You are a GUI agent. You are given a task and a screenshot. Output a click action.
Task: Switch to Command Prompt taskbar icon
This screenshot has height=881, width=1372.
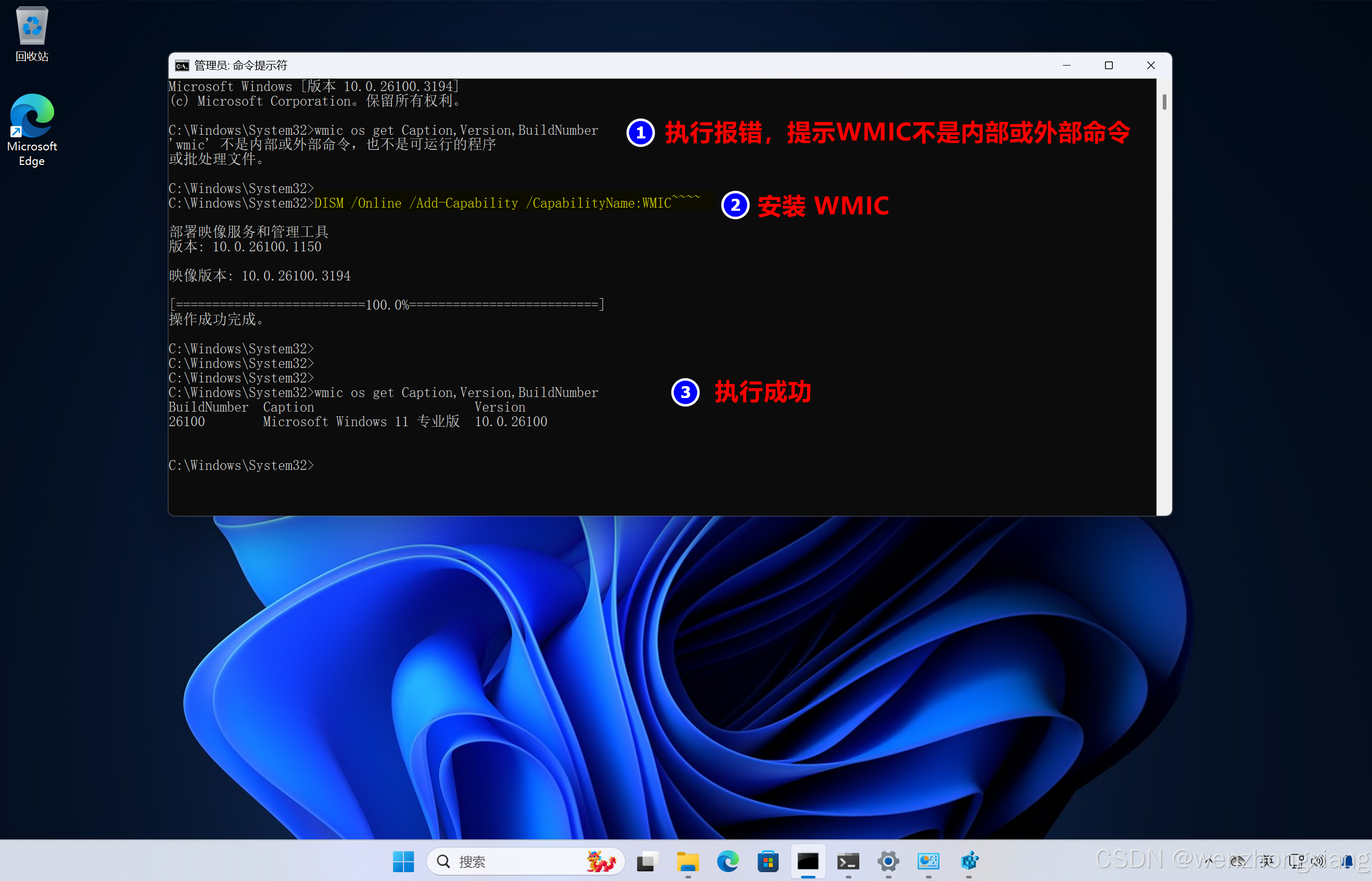[x=808, y=862]
